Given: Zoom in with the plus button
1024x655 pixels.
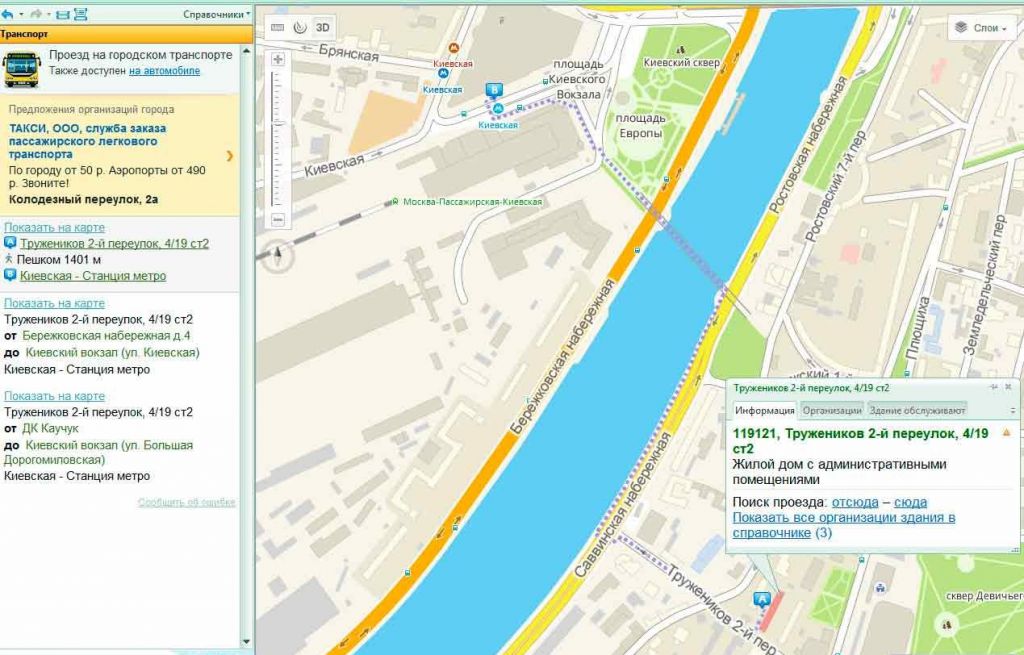Looking at the screenshot, I should point(278,59).
